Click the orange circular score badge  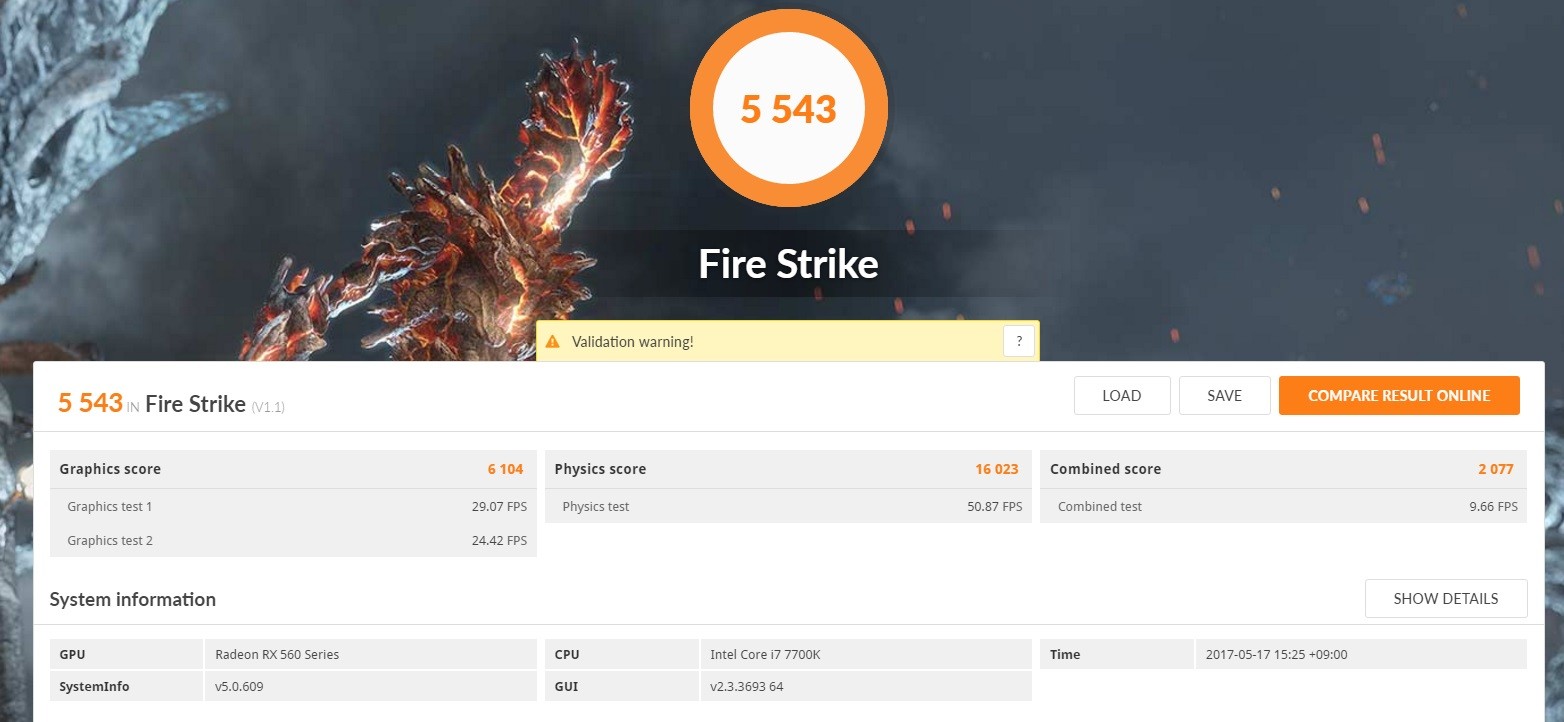coord(788,109)
